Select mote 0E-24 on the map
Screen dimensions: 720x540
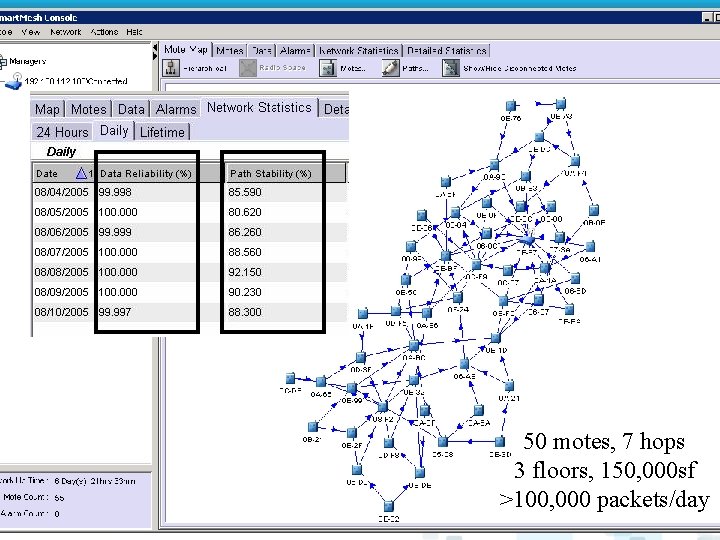tap(457, 297)
